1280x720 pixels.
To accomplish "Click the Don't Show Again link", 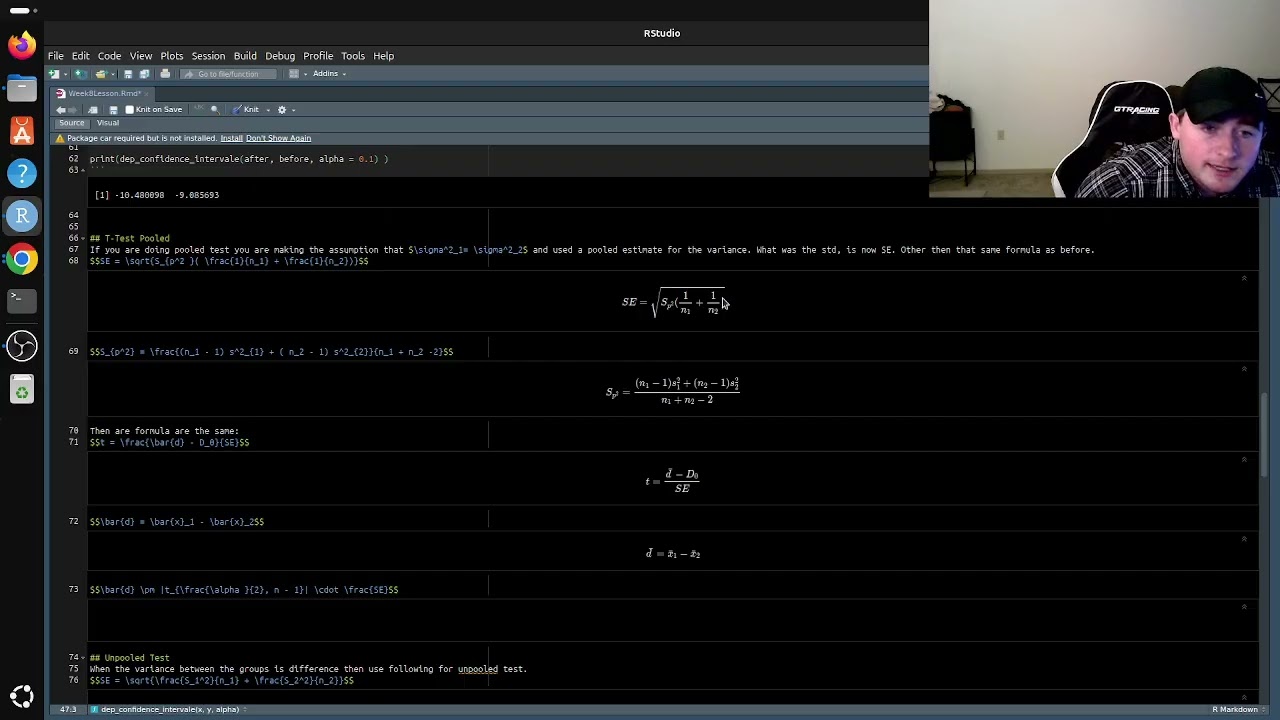I will tap(278, 138).
